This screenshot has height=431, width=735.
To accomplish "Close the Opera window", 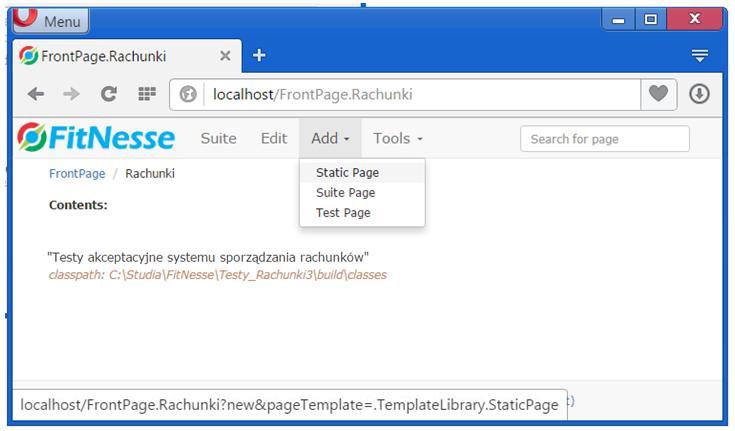I will tap(694, 19).
